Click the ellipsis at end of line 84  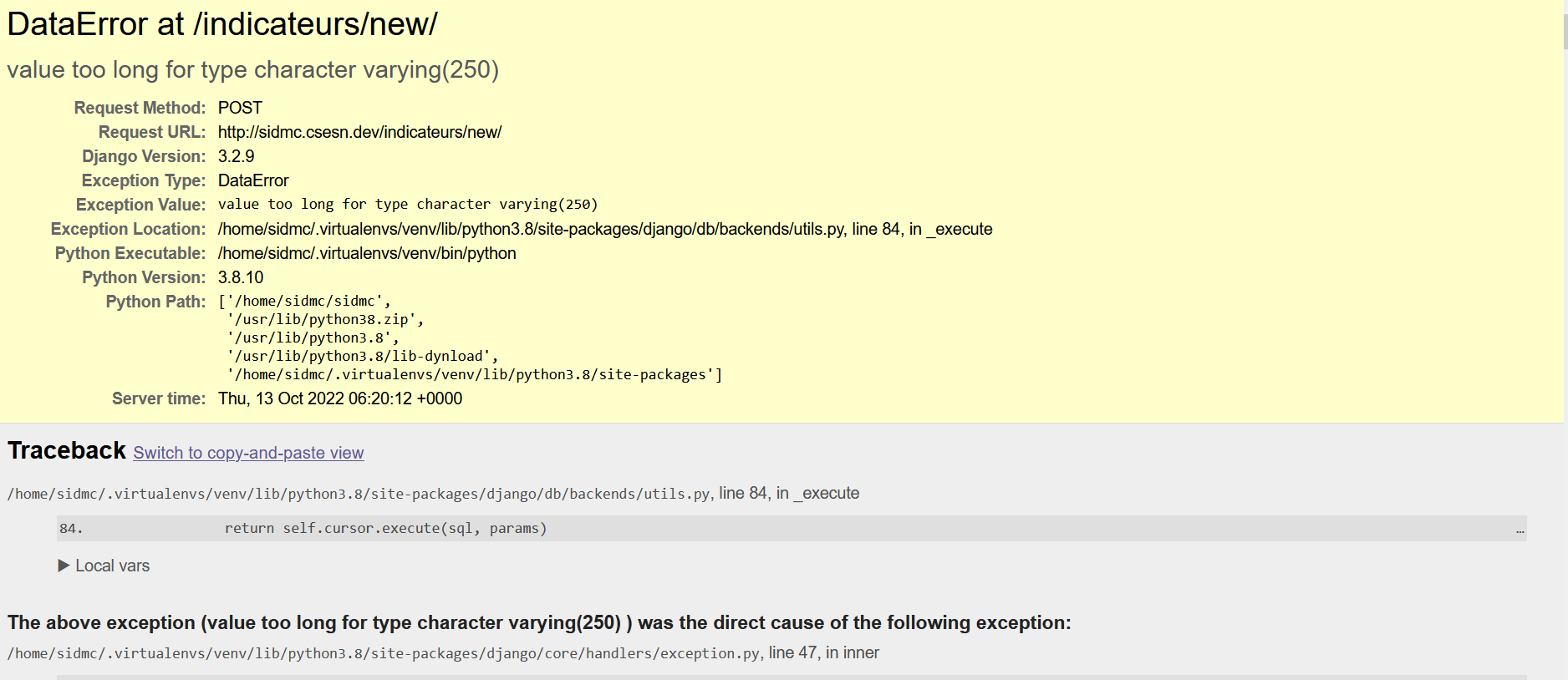1520,529
